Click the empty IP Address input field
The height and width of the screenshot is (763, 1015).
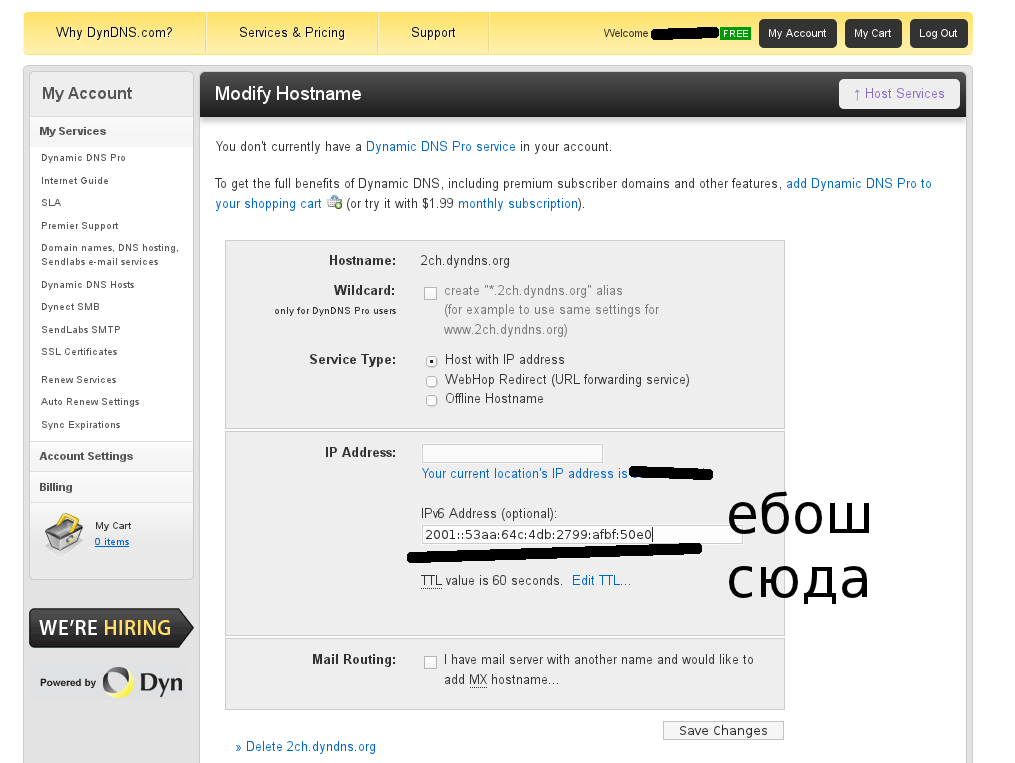click(x=512, y=453)
